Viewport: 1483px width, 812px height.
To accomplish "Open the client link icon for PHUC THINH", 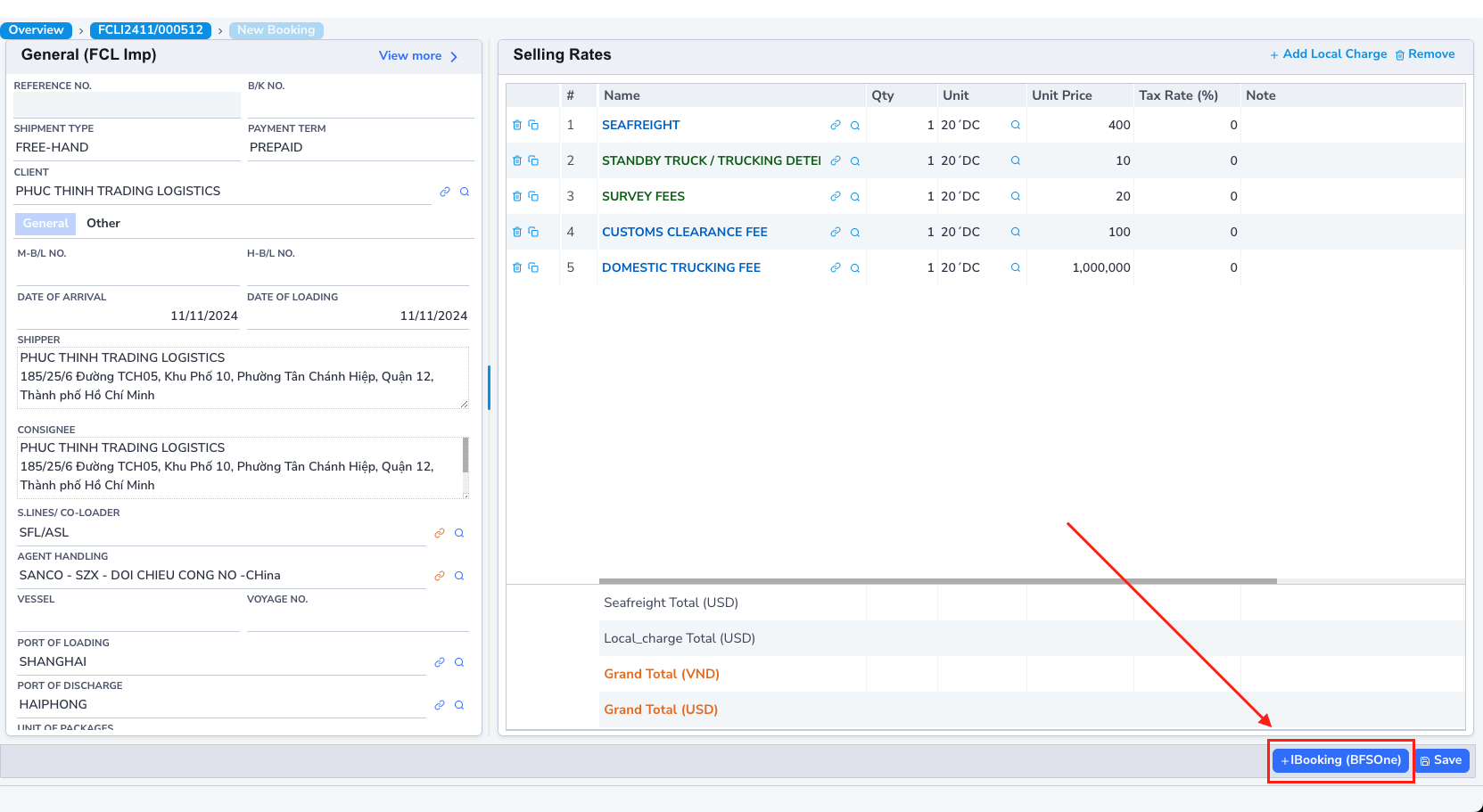I will pyautogui.click(x=445, y=192).
